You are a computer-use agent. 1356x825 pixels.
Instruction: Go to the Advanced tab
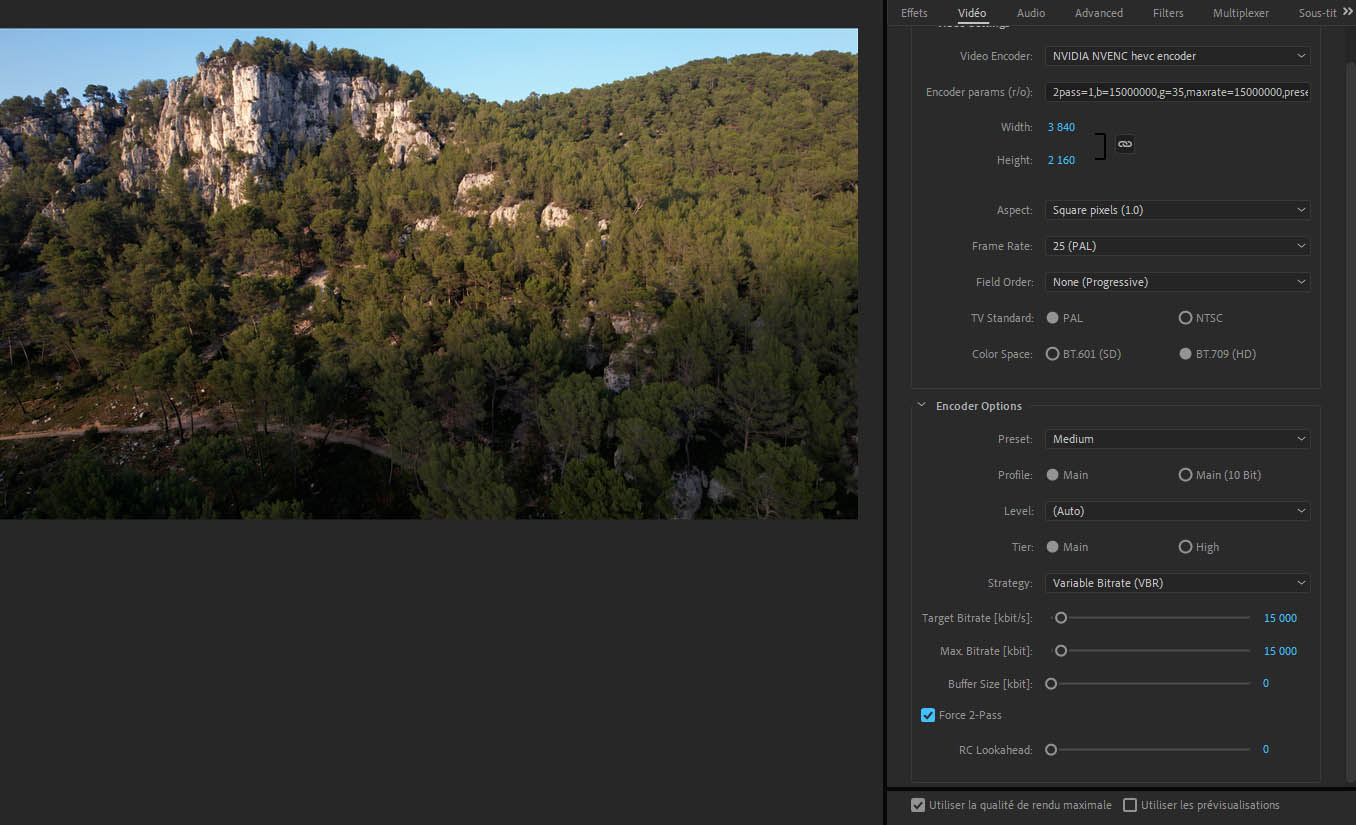pyautogui.click(x=1099, y=13)
